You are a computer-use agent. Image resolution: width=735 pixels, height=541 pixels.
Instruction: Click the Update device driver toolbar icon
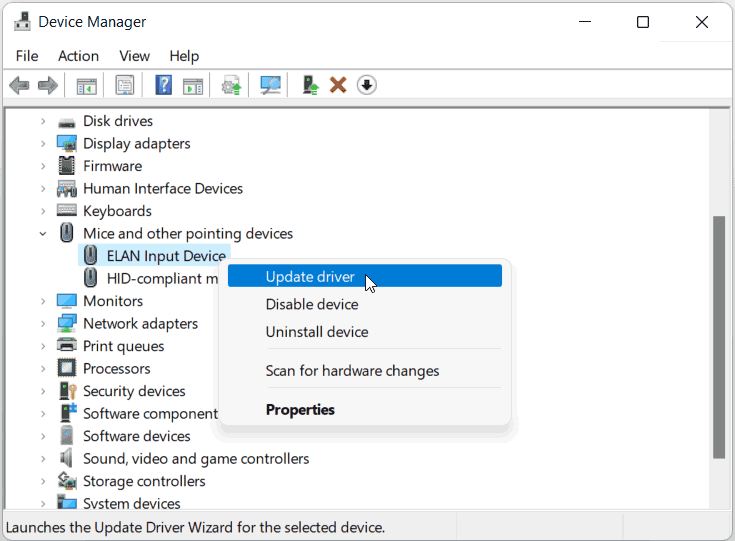[x=232, y=85]
